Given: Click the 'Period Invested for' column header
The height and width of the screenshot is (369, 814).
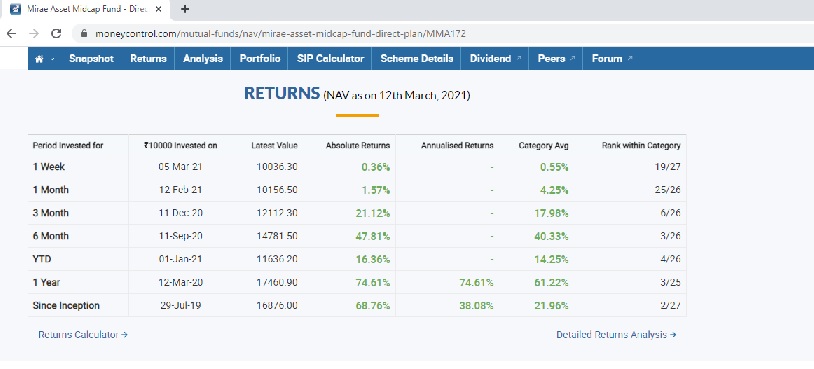Looking at the screenshot, I should (68, 146).
